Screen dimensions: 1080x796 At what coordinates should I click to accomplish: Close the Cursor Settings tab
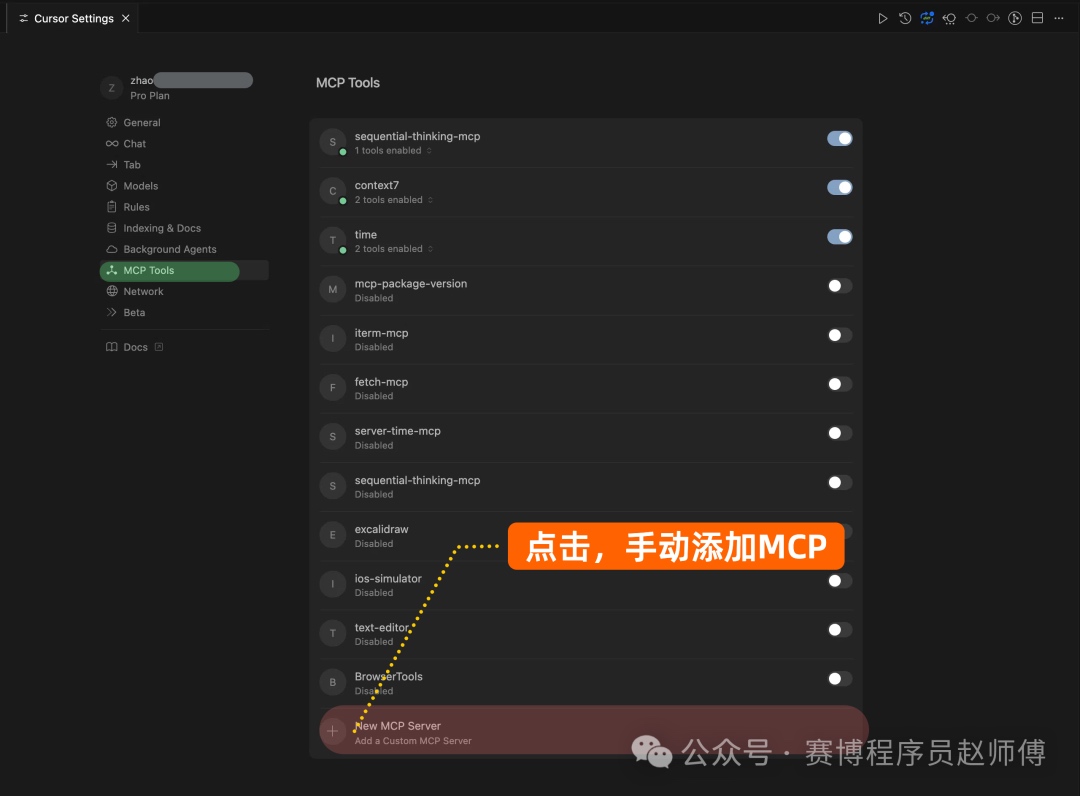[125, 19]
